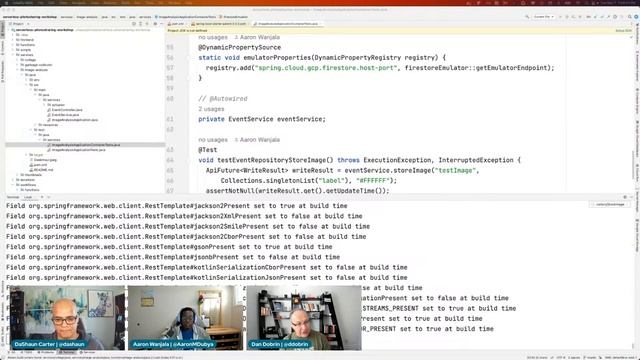Click the 'Project JDK is not defined' notification

[x=187, y=31]
